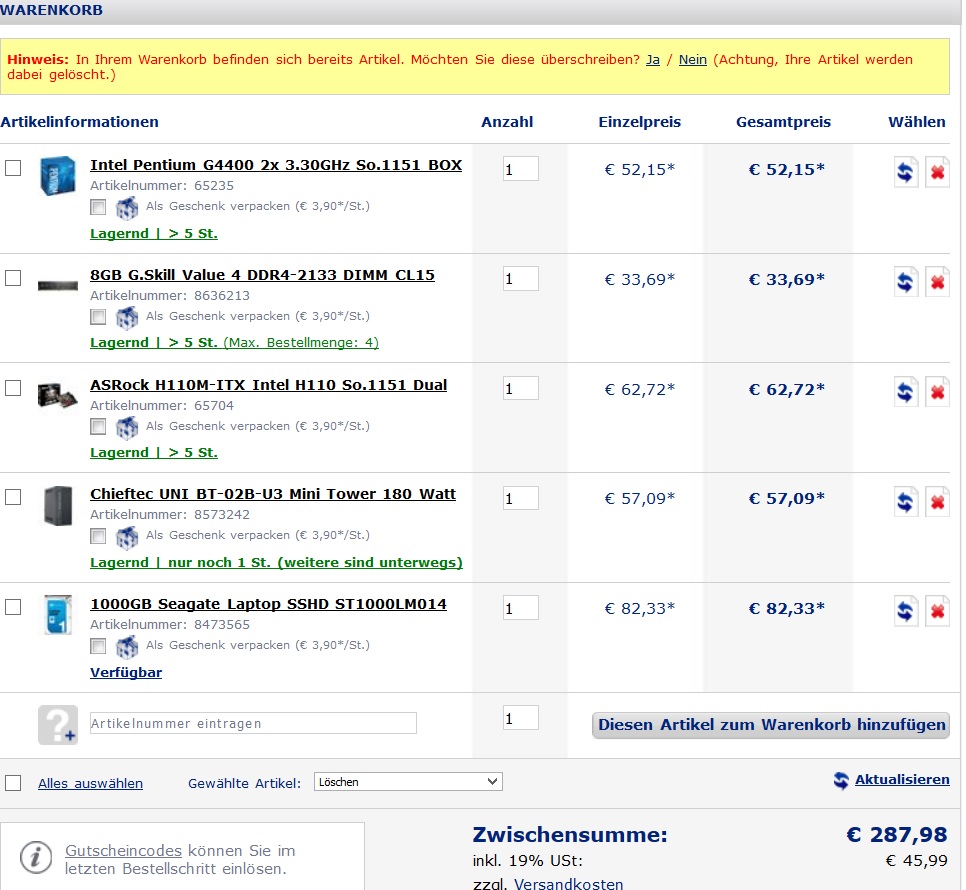Click the gift-wrap icon under G.Skill Value RAM
Image resolution: width=966 pixels, height=890 pixels.
pos(127,317)
